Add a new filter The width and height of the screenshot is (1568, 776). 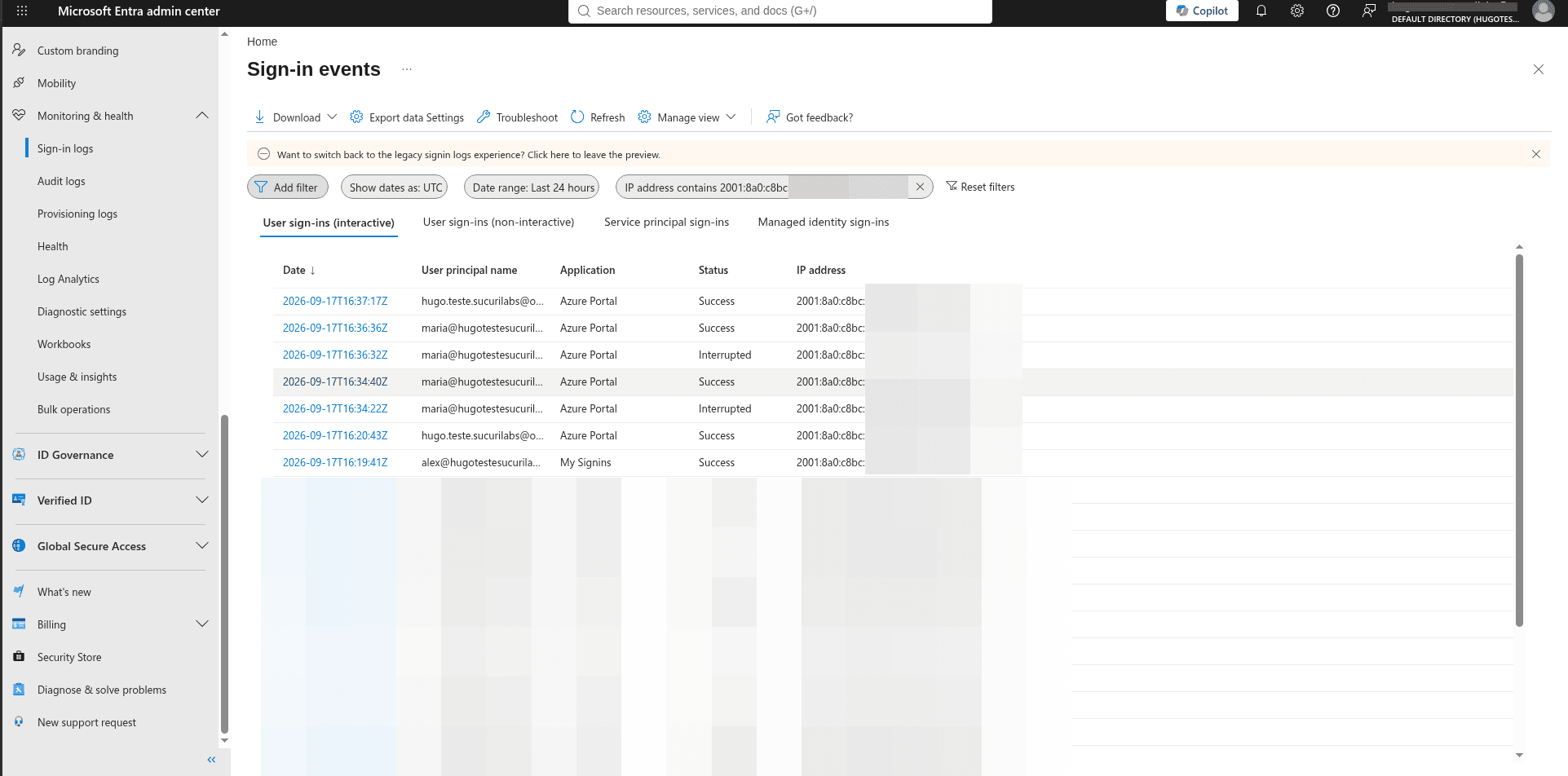(288, 187)
